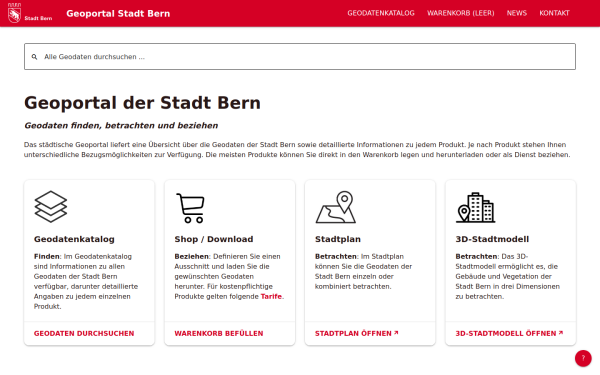The image size is (600, 375).
Task: Open Kontakt in the top navigation
Action: [554, 13]
